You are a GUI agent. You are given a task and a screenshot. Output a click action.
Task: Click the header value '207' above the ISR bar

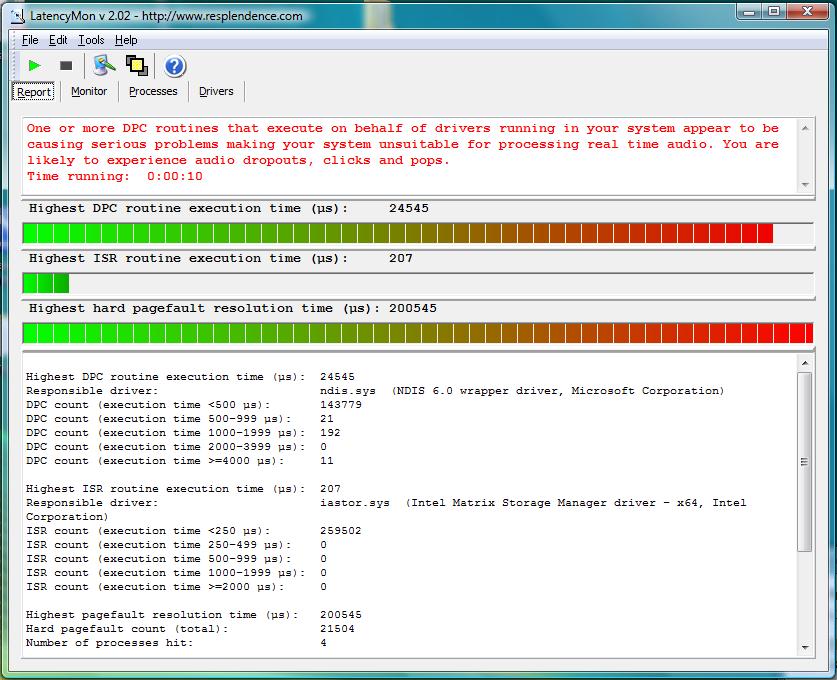tap(401, 258)
